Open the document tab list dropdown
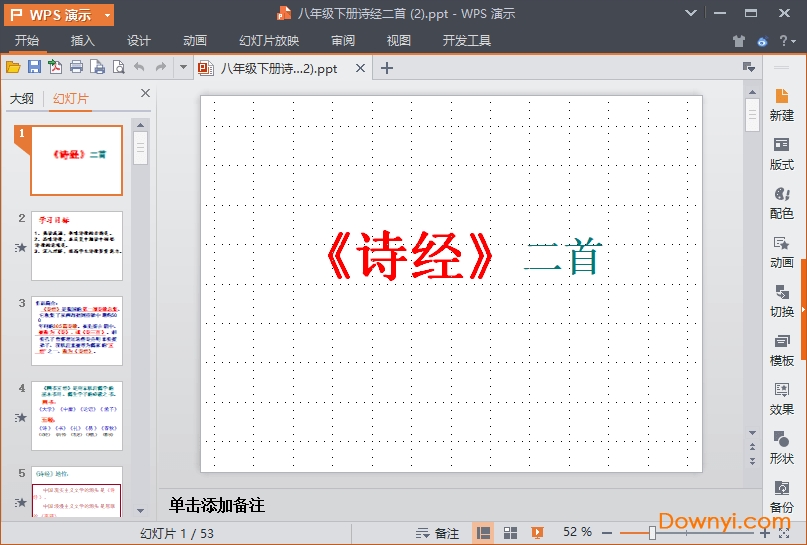This screenshot has width=807, height=545. pyautogui.click(x=749, y=67)
